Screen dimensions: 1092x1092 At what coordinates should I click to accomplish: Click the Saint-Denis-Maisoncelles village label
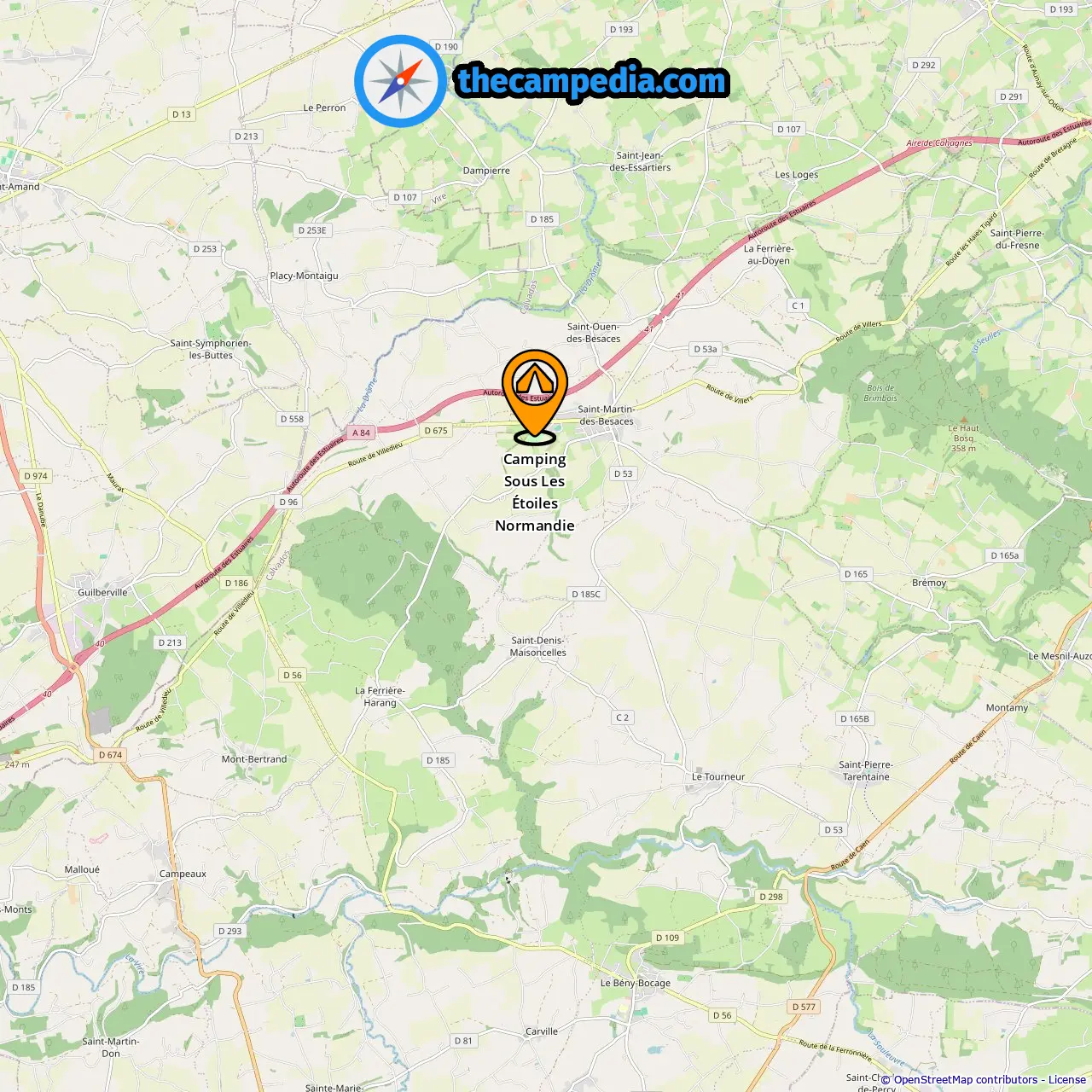coord(538,647)
